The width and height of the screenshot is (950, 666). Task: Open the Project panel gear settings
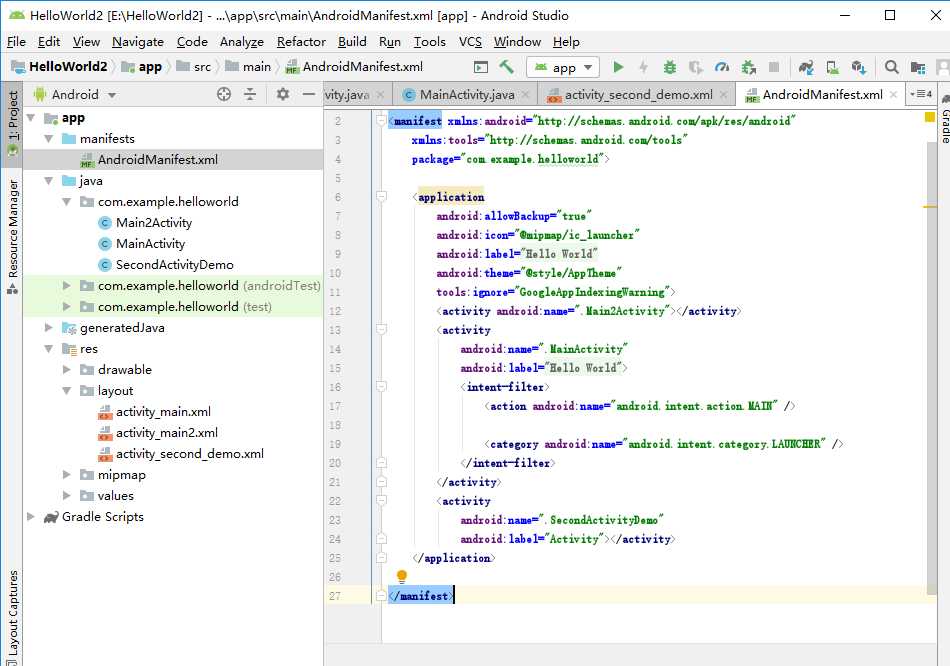click(282, 94)
